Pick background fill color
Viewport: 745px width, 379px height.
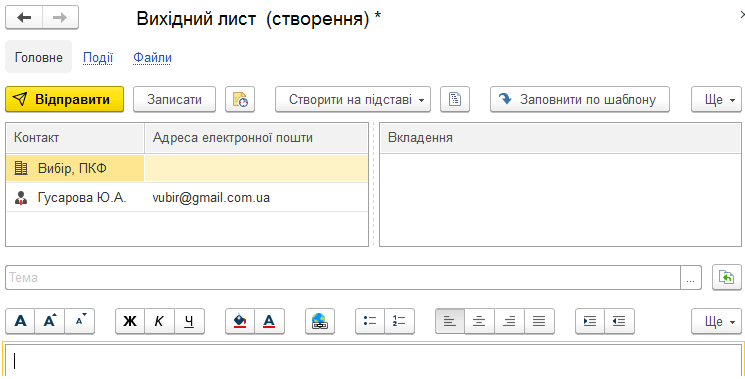(x=240, y=322)
